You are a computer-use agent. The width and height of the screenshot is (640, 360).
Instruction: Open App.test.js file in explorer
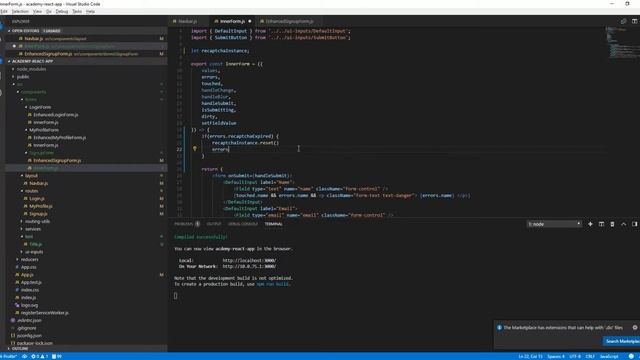[31, 282]
